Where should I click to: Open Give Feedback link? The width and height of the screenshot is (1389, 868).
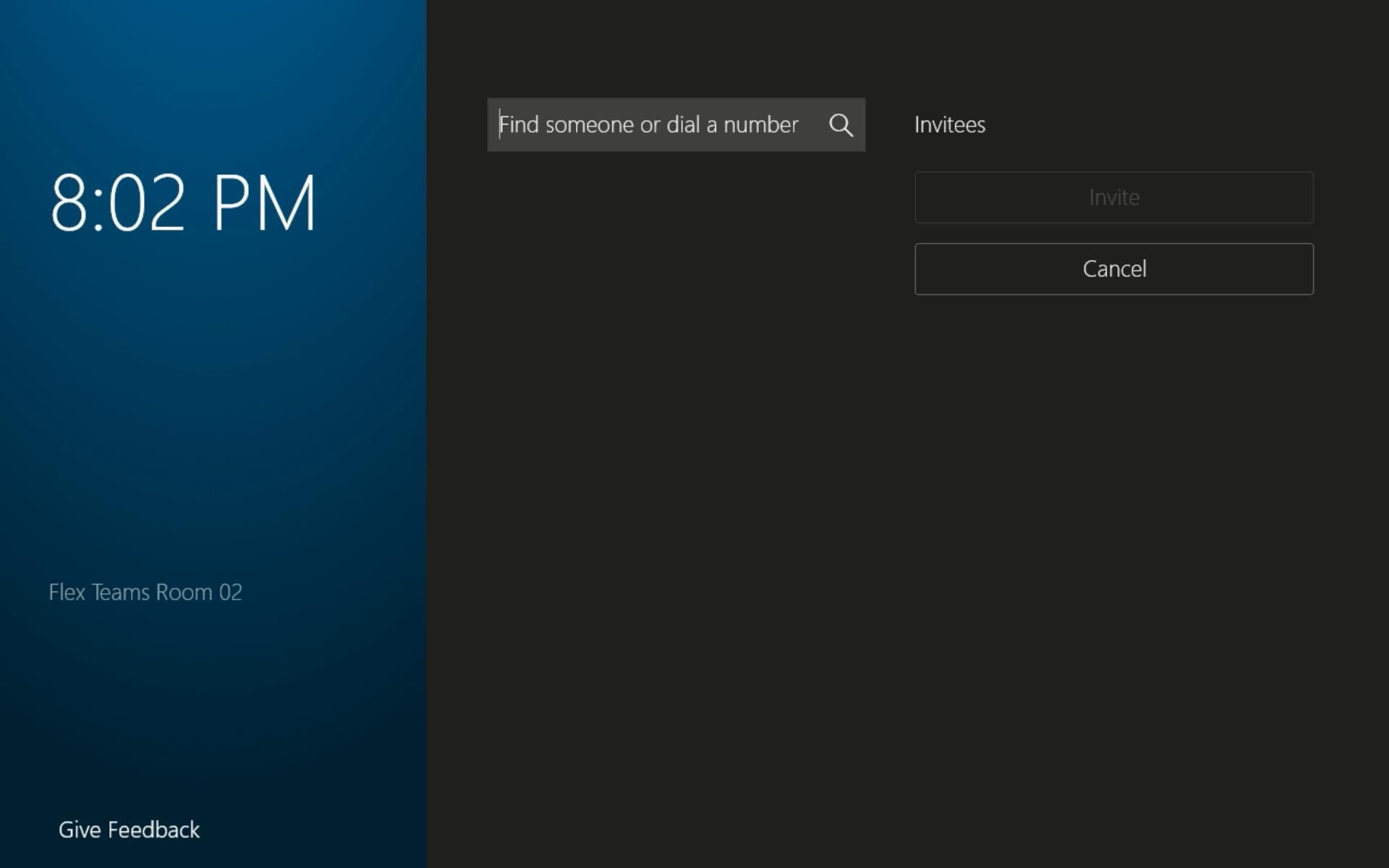coord(129,830)
